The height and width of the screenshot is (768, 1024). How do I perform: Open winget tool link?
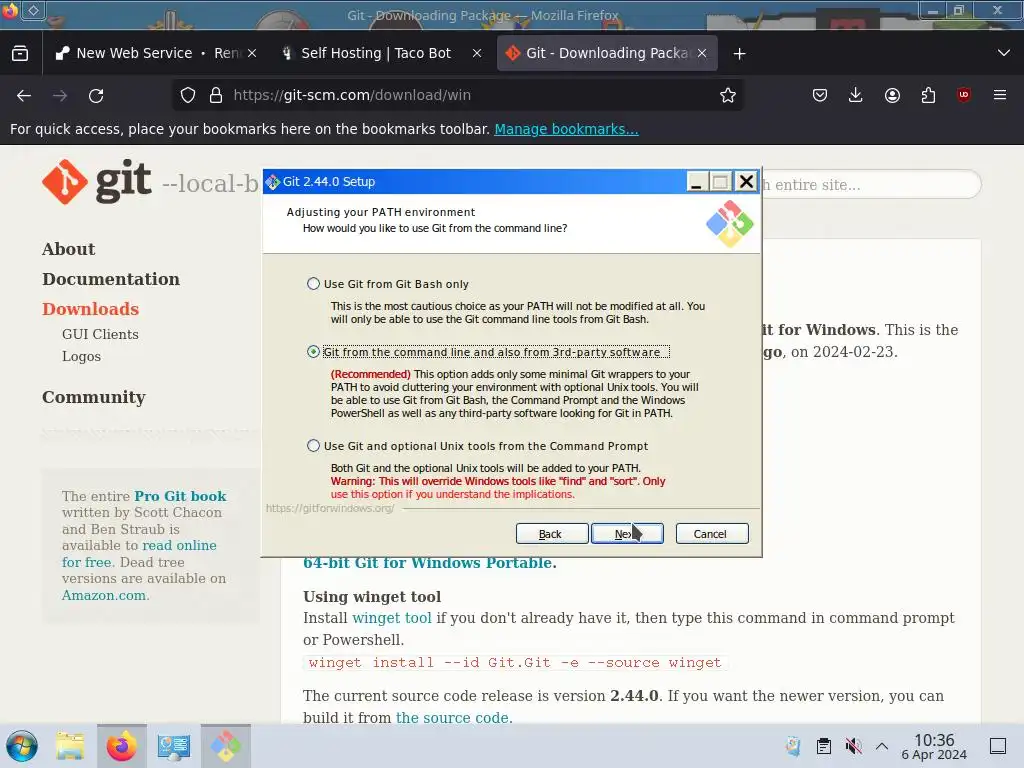[x=392, y=618]
